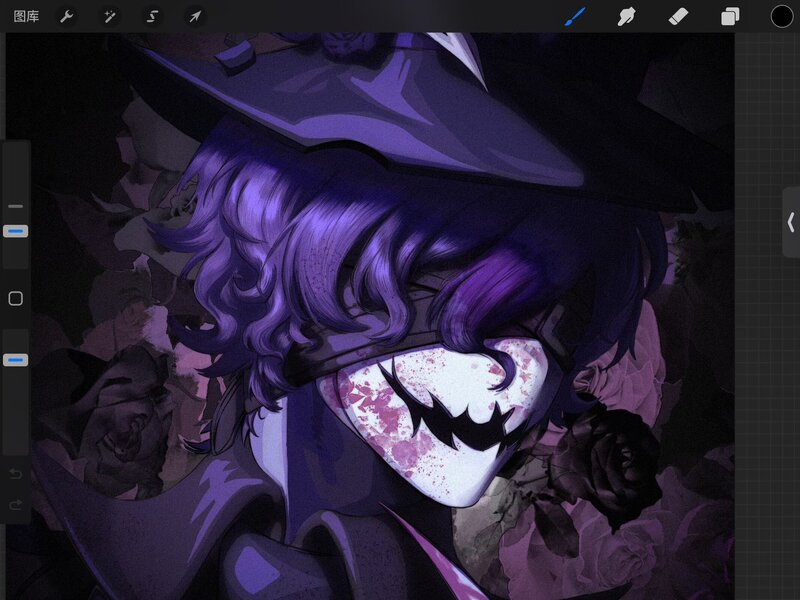This screenshot has height=600, width=800.
Task: Tap the square Modify button in sidebar
Action: click(15, 298)
